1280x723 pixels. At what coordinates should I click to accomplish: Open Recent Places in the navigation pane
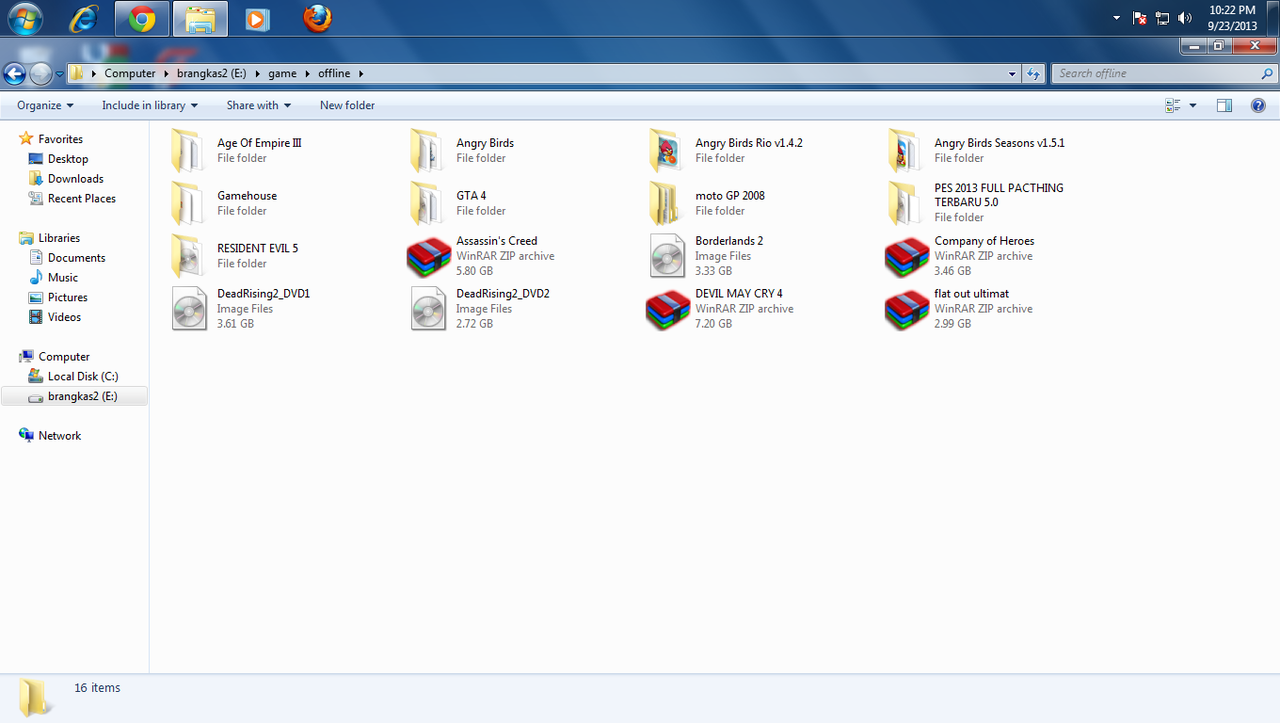click(82, 199)
